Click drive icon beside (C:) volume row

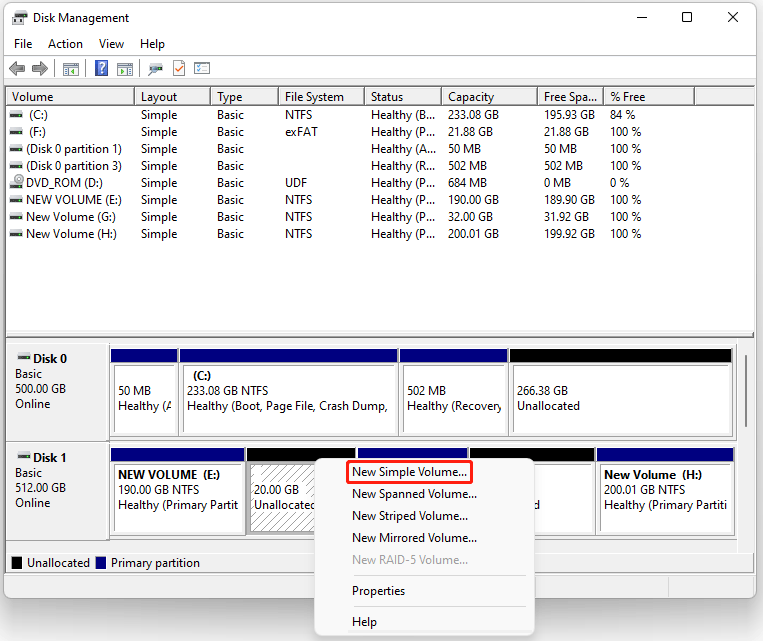pos(16,115)
